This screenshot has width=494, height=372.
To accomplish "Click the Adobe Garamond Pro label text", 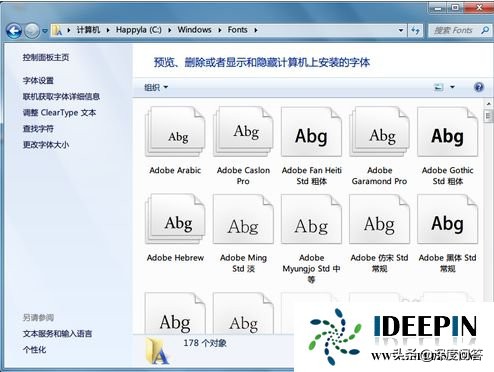I will tap(379, 176).
